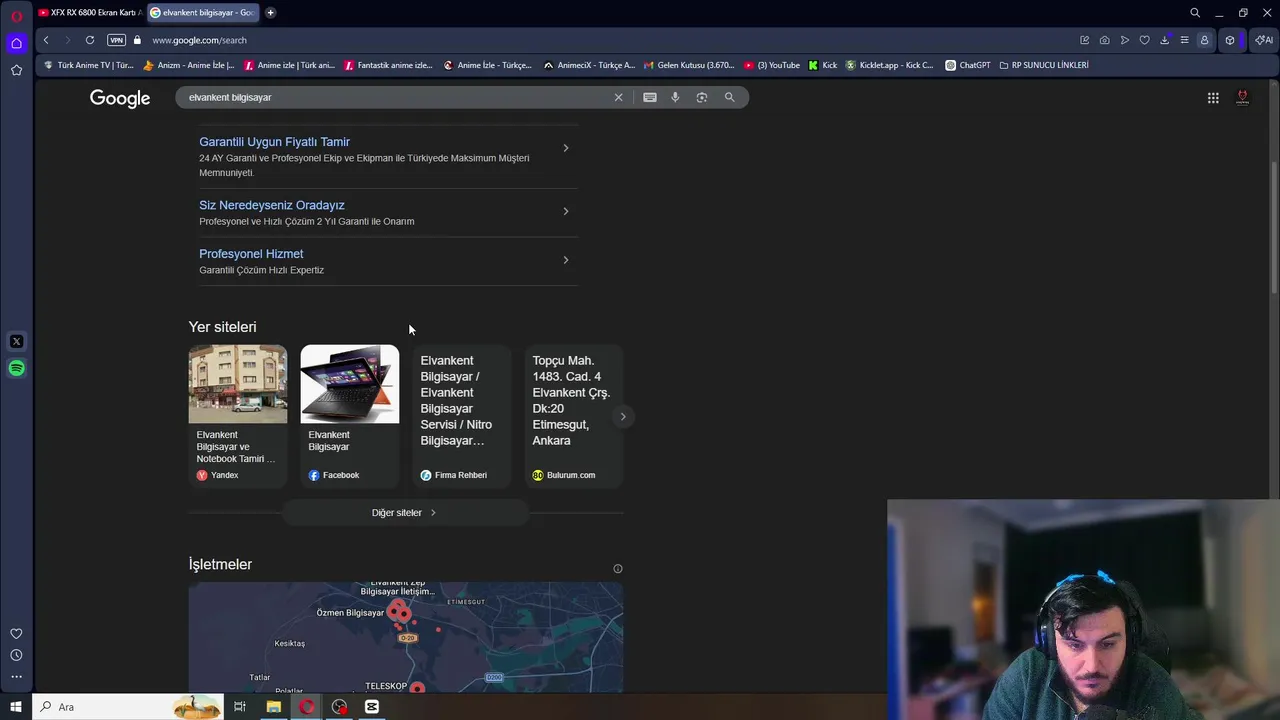Open Spotify in the sidebar
1280x720 pixels.
pos(16,368)
